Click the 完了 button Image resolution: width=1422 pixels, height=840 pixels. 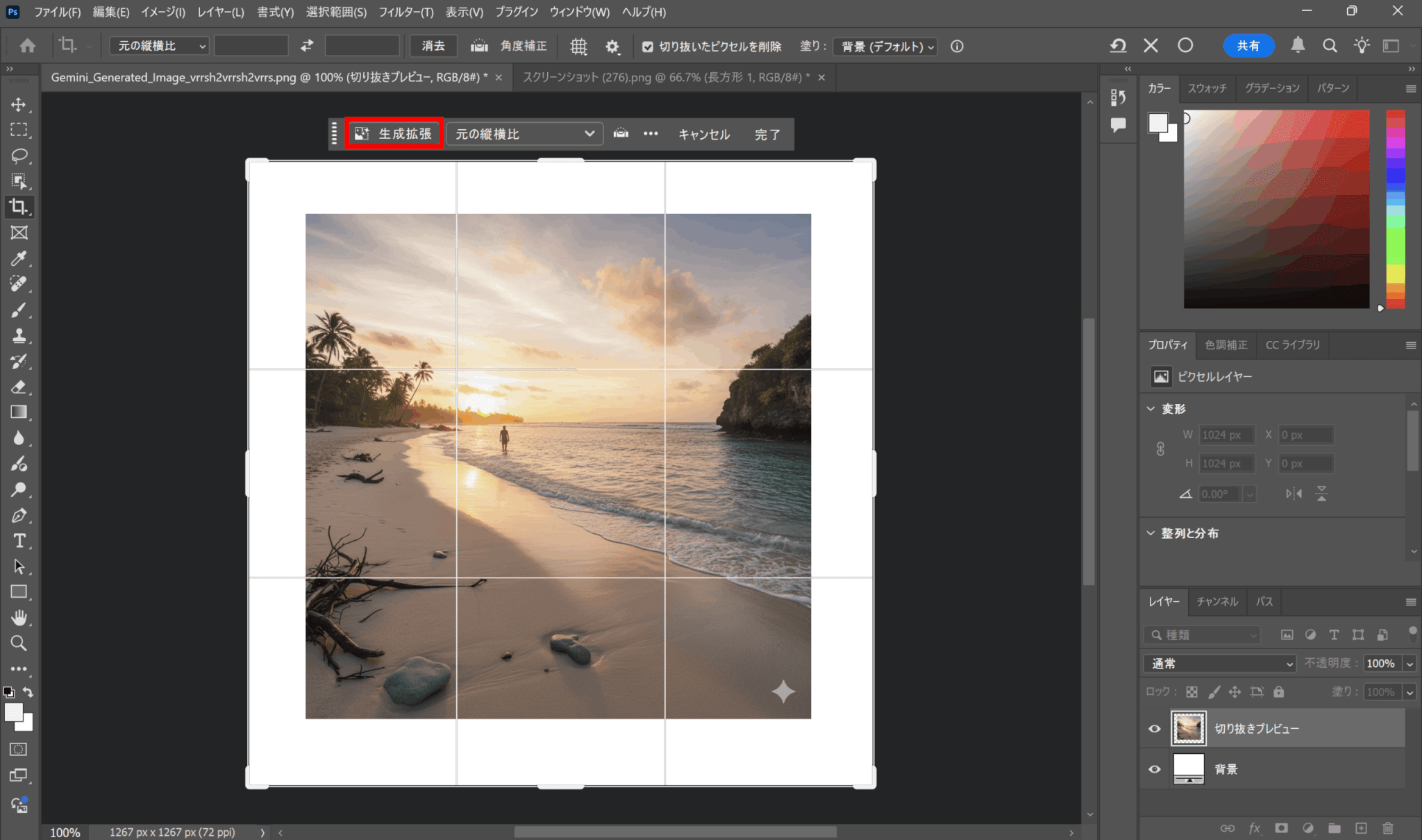coord(767,135)
